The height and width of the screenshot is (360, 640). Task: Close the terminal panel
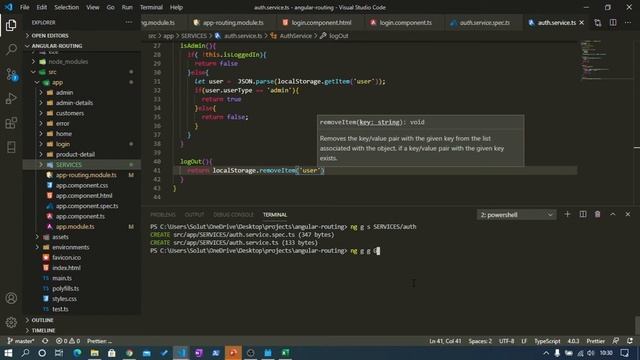pos(628,214)
